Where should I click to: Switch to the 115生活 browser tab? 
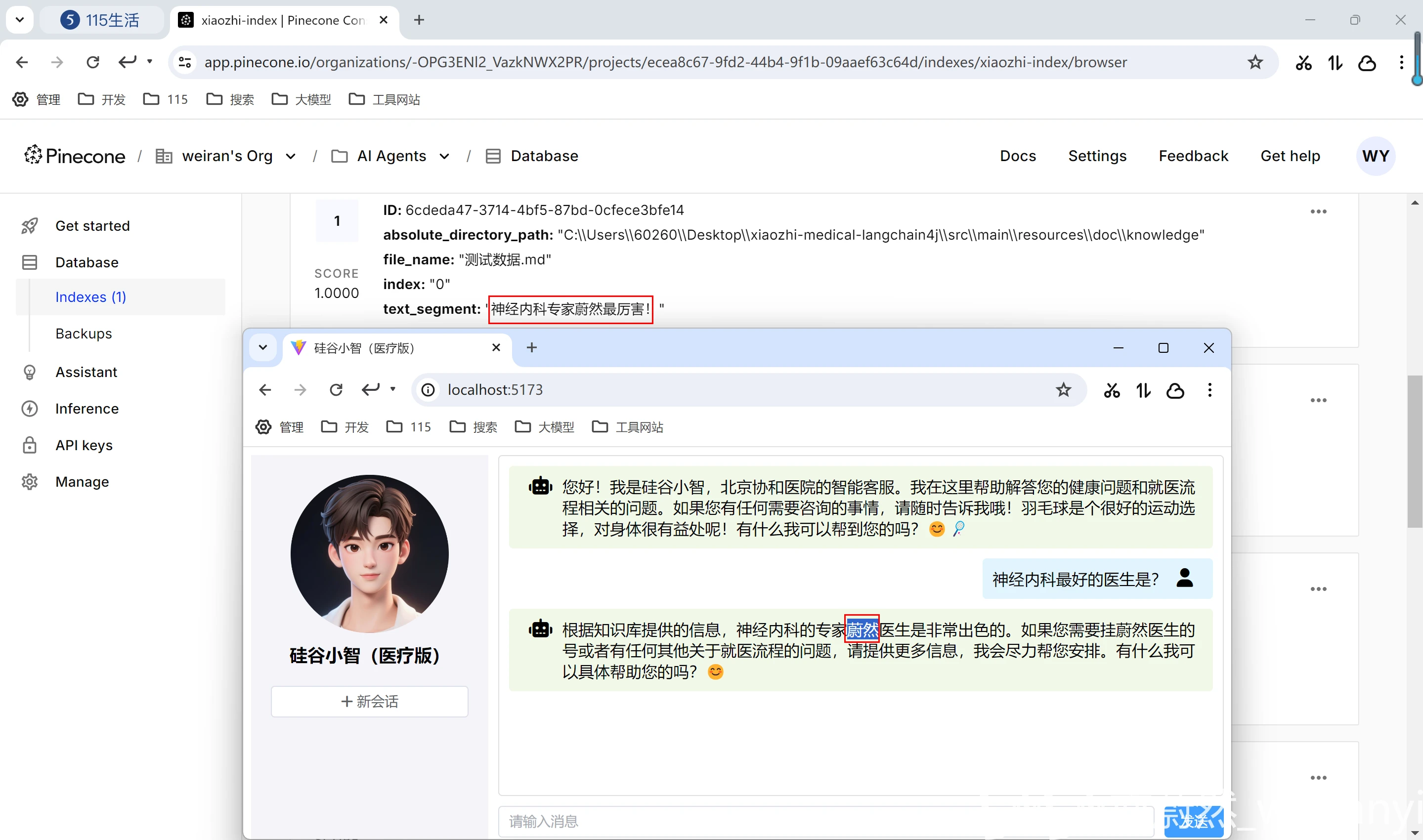pos(101,20)
